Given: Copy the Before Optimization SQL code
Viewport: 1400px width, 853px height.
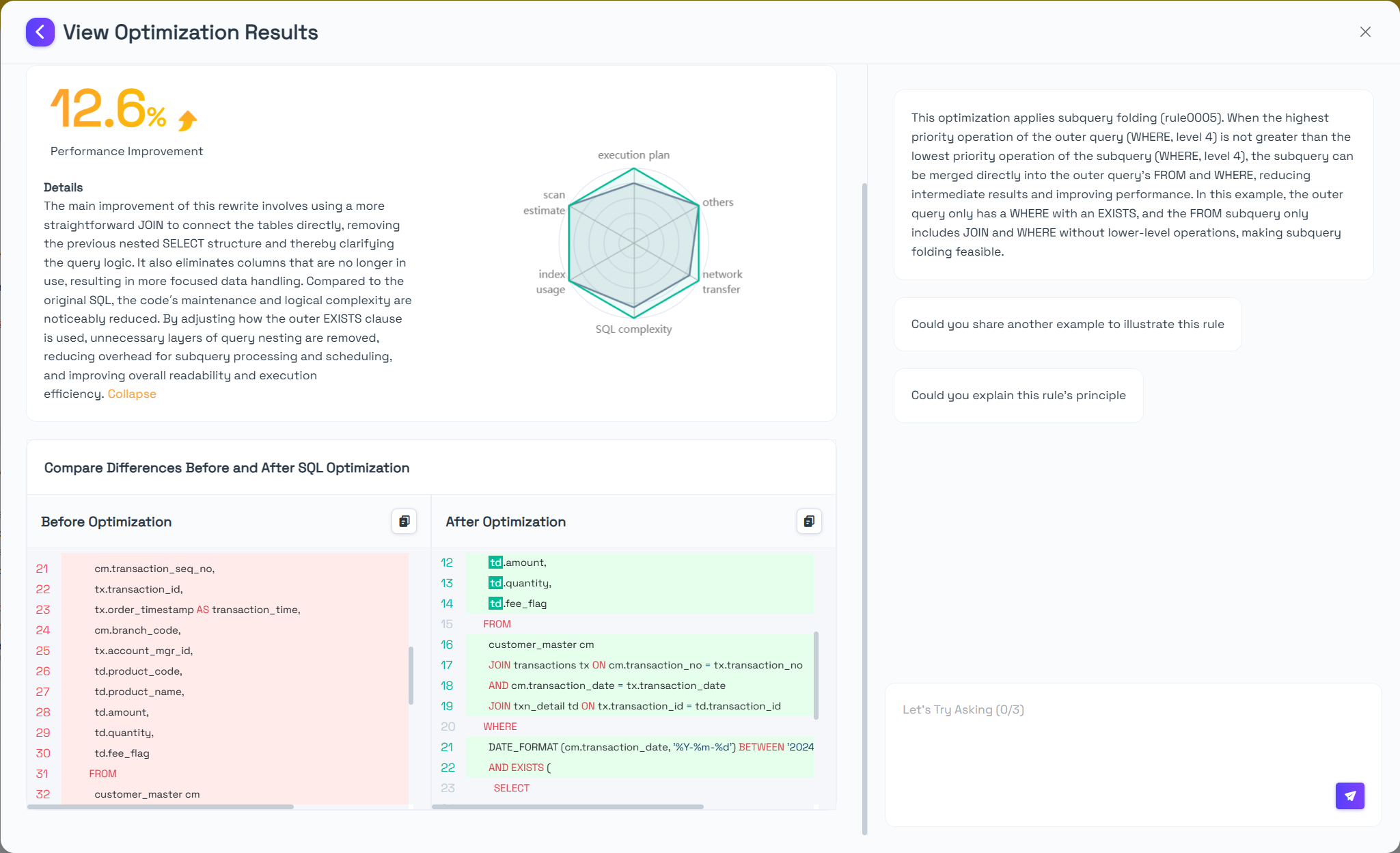Looking at the screenshot, I should click(x=404, y=521).
